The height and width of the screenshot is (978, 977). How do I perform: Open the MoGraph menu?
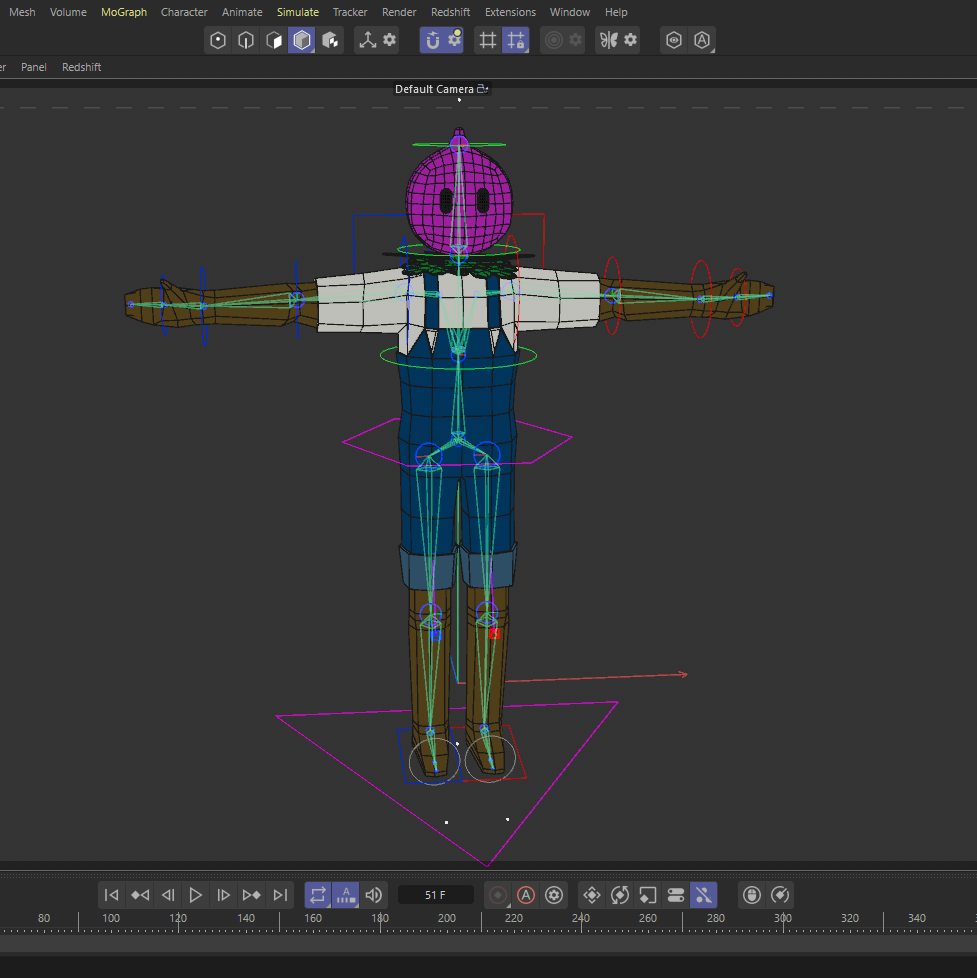[x=124, y=12]
